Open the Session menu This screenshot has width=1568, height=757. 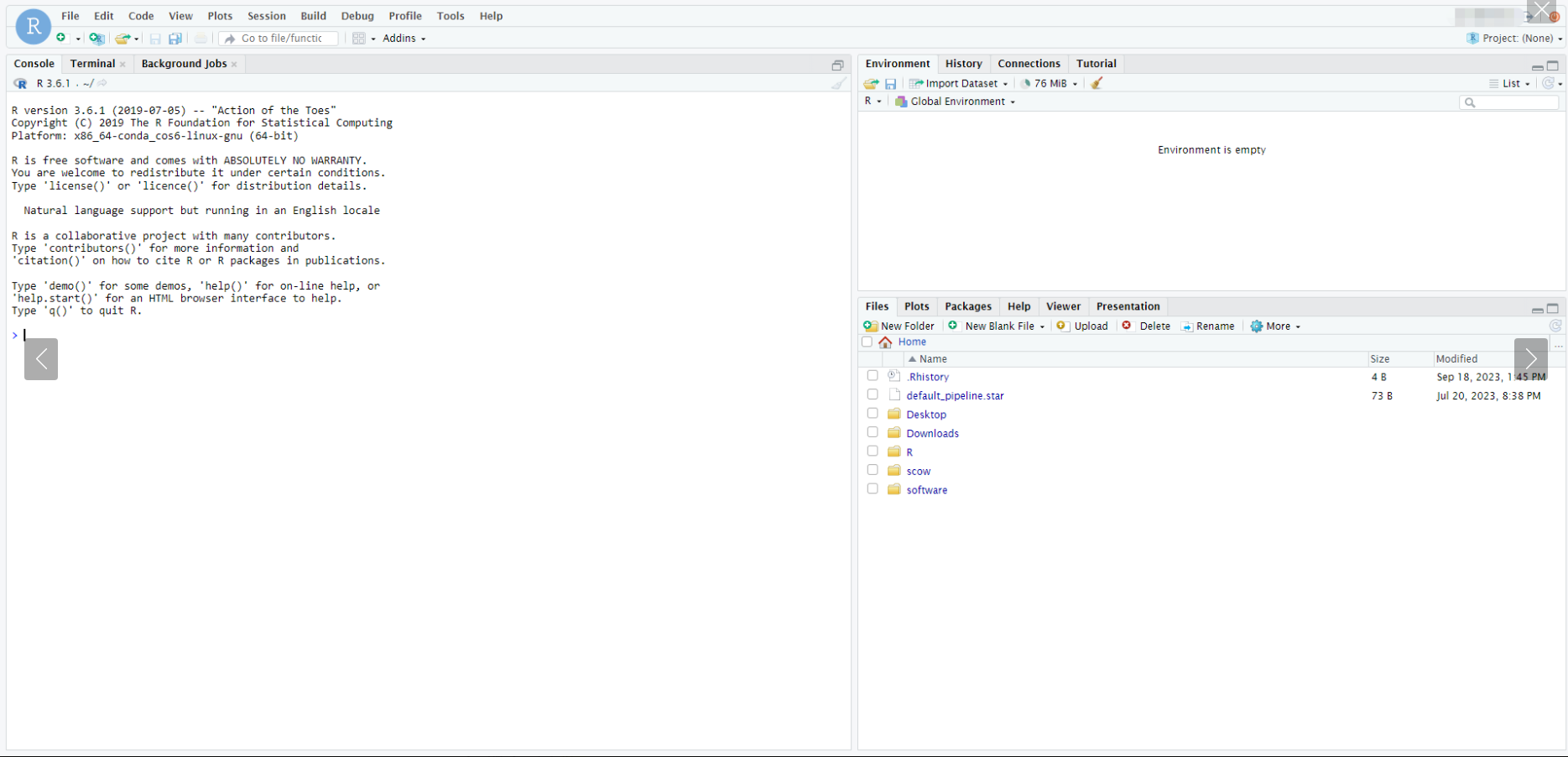click(x=267, y=16)
